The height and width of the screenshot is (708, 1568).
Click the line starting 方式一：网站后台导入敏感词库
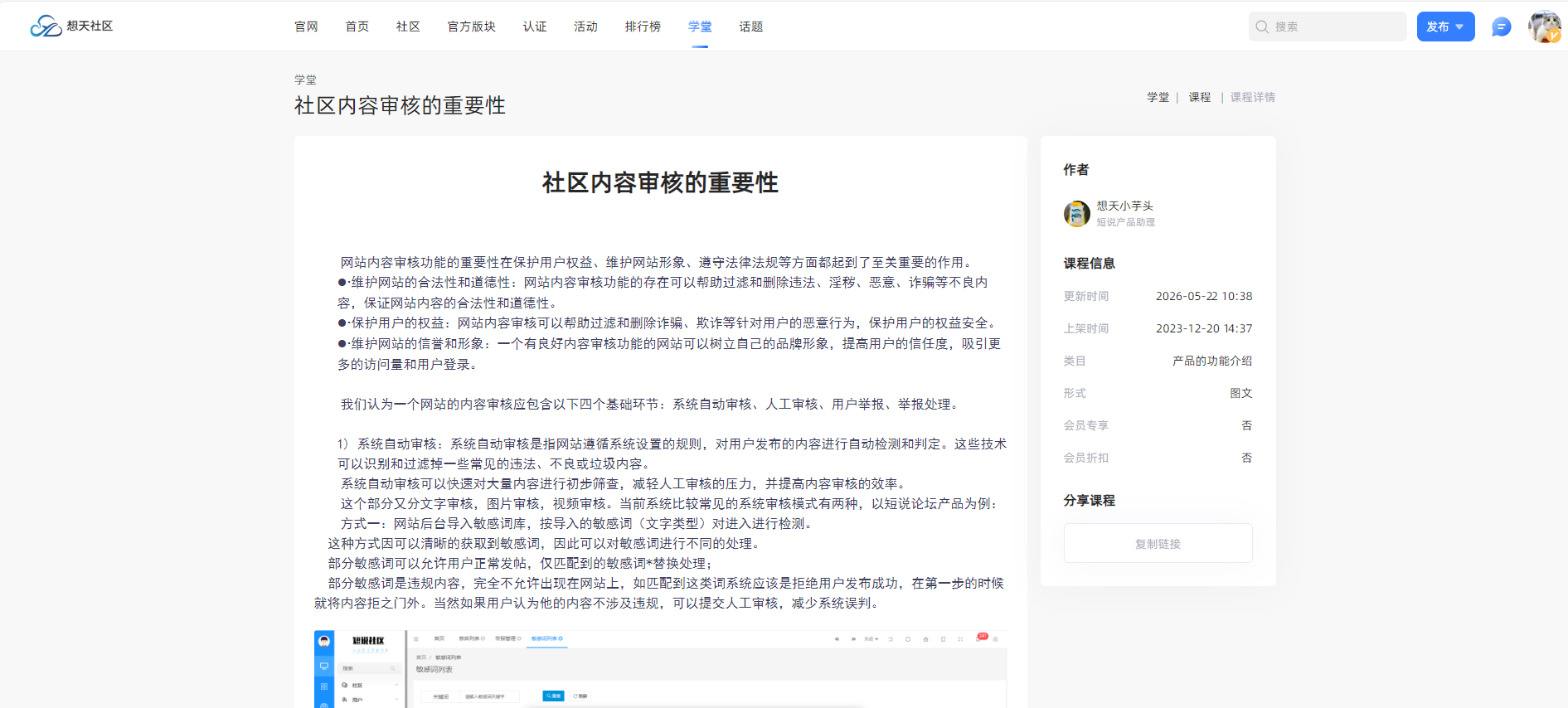(578, 523)
